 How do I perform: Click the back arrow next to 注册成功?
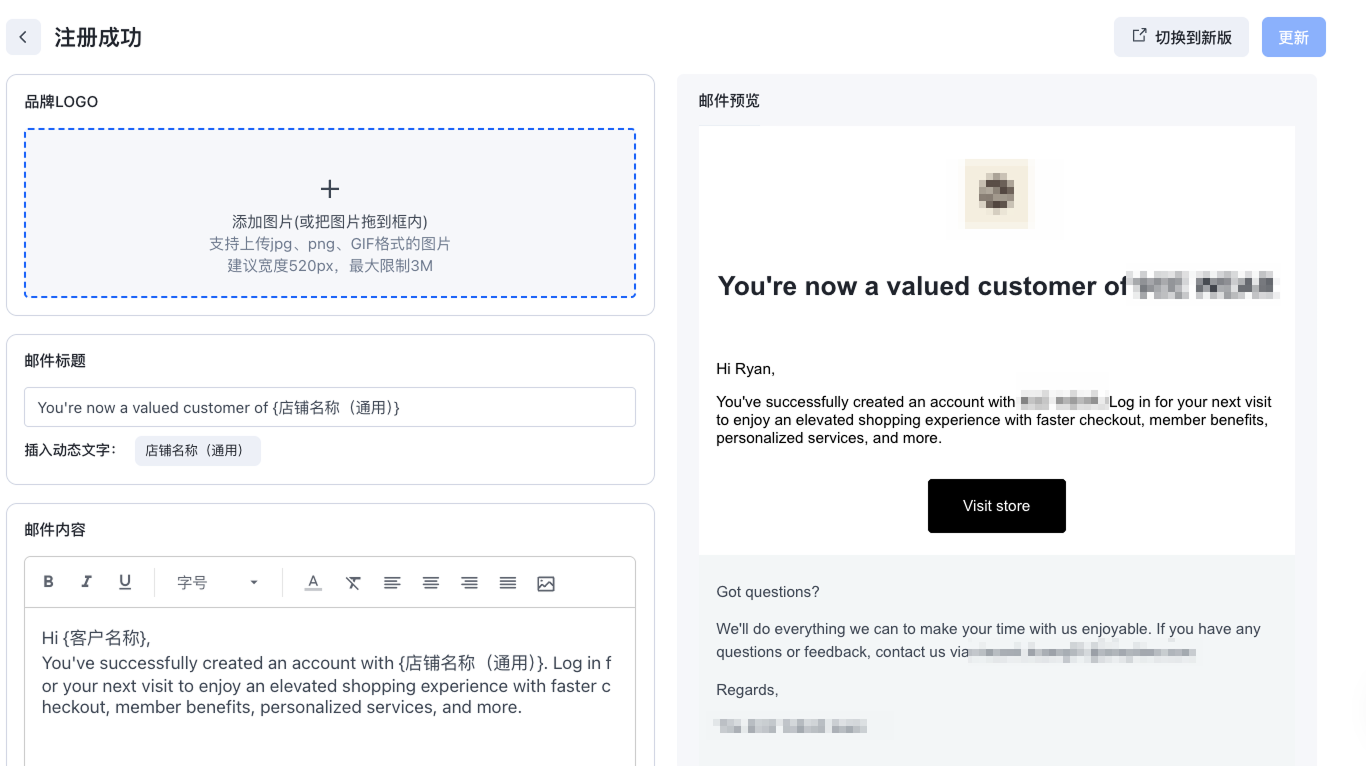click(23, 37)
